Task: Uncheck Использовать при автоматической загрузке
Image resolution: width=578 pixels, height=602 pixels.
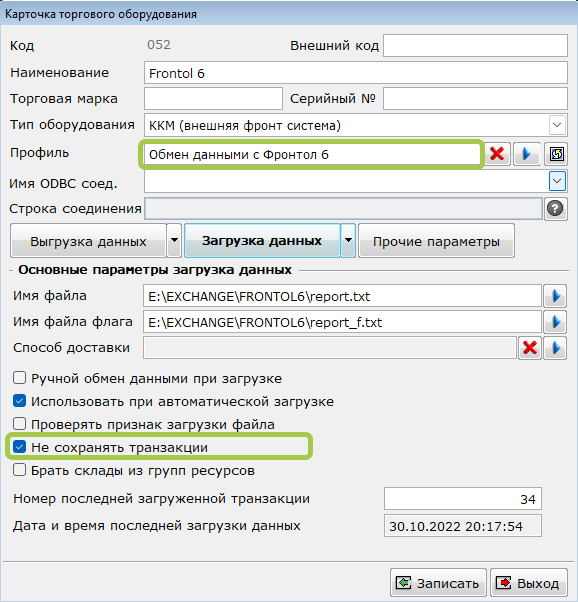Action: coord(20,401)
